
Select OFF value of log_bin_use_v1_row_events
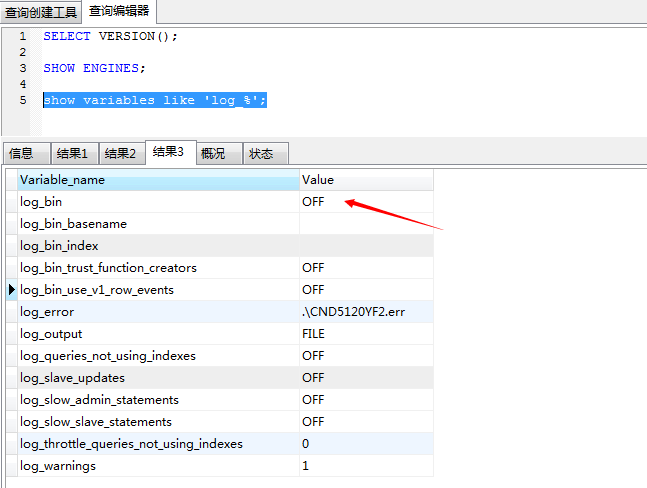pos(366,290)
